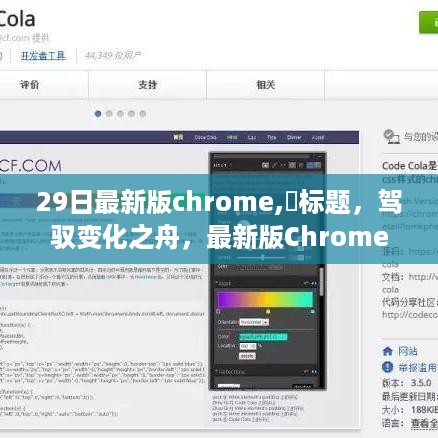Click the device compatibility icon
Image resolution: width=438 pixels, height=438 pixels.
coord(391,137)
